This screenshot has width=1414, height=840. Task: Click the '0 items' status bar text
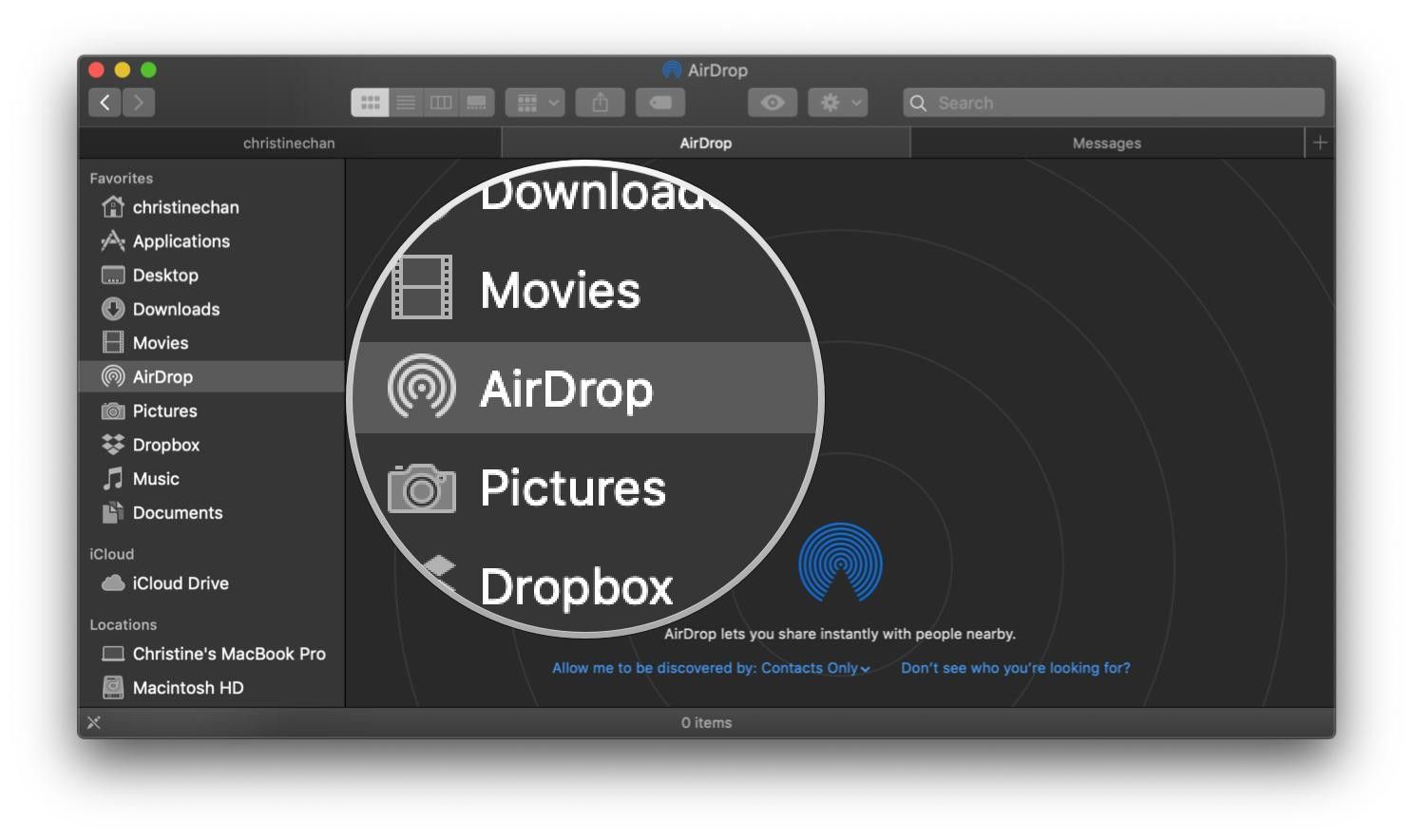click(706, 722)
